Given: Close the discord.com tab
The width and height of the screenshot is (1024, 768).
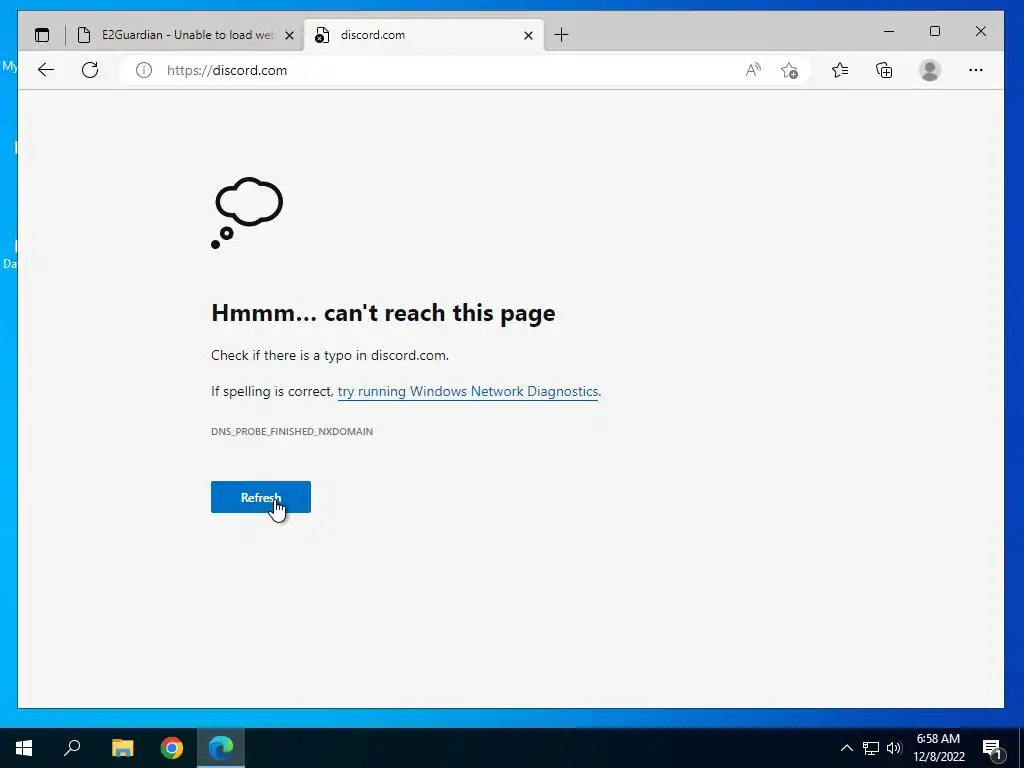Looking at the screenshot, I should click(x=528, y=35).
